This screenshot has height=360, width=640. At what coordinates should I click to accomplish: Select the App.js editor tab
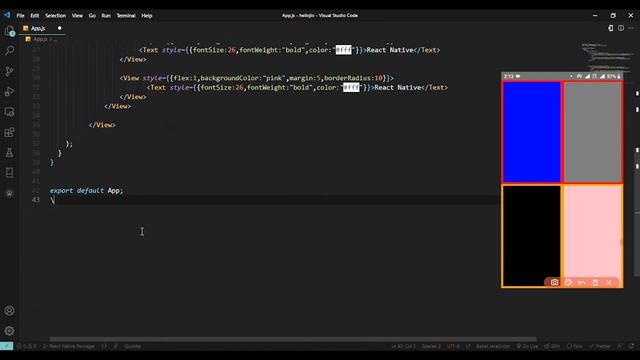click(42, 28)
